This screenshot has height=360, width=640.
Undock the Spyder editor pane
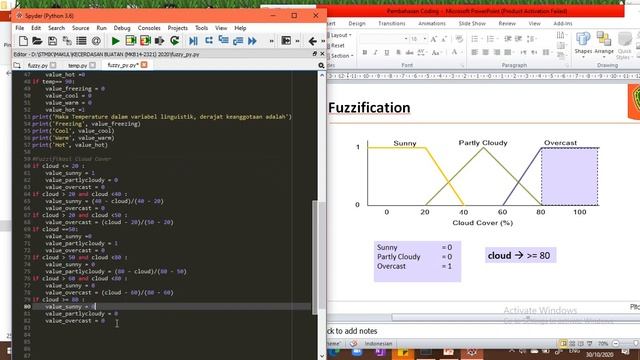tap(315, 54)
